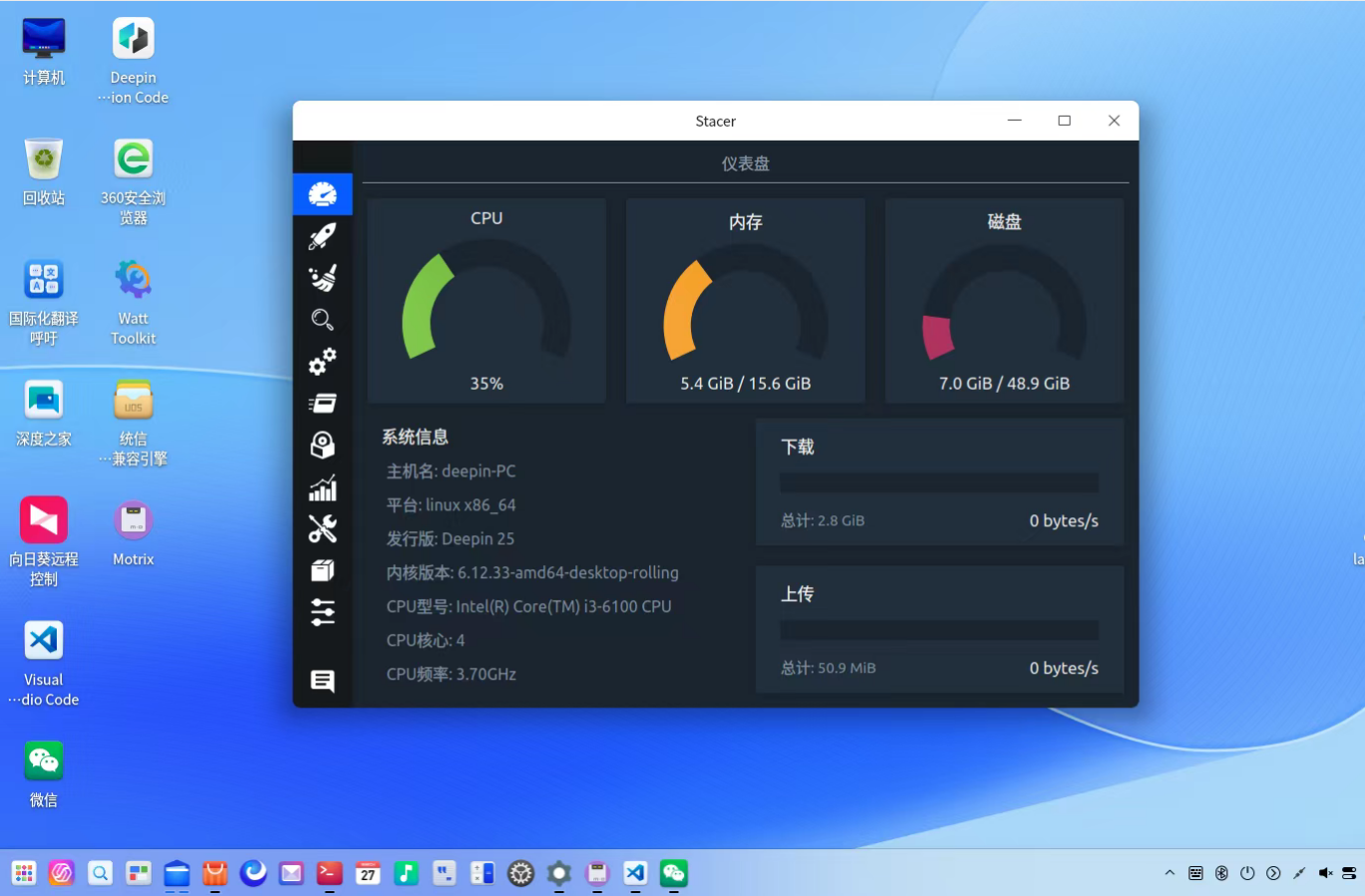
Task: Click the 内核版本 kernel version line
Action: tap(532, 573)
